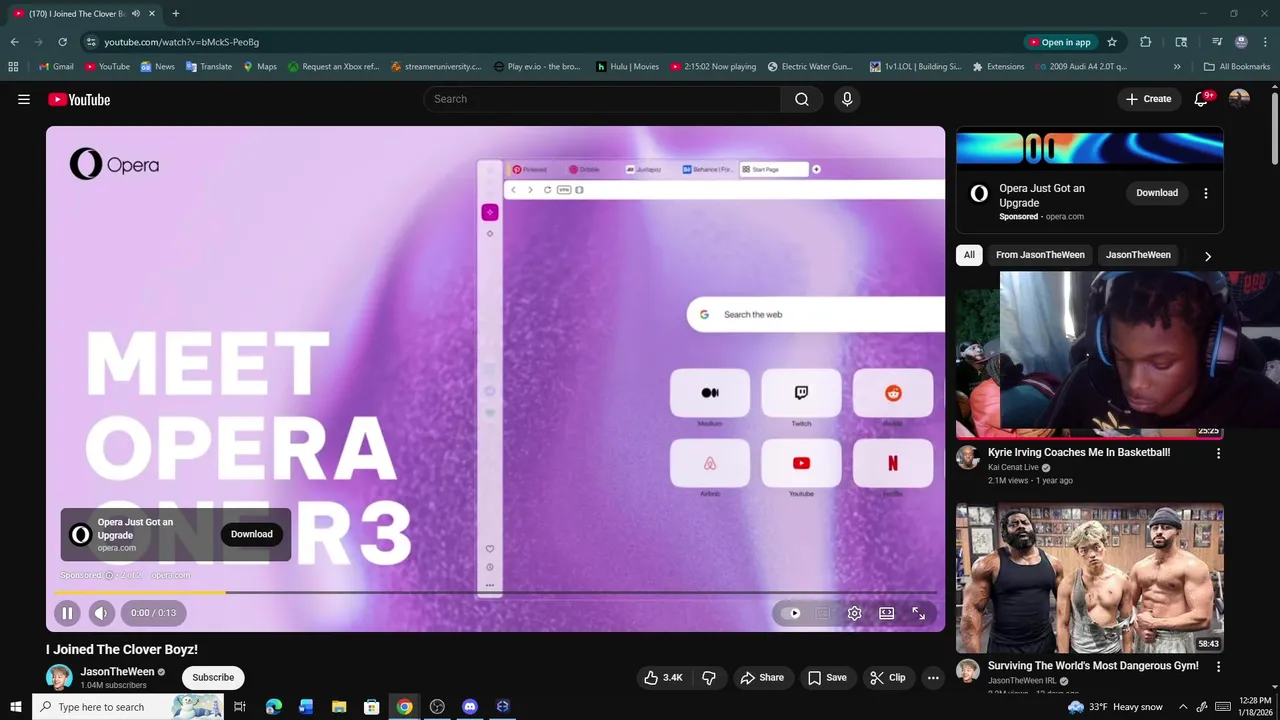Like the video with thumbs up
This screenshot has width=1280, height=720.
click(663, 677)
